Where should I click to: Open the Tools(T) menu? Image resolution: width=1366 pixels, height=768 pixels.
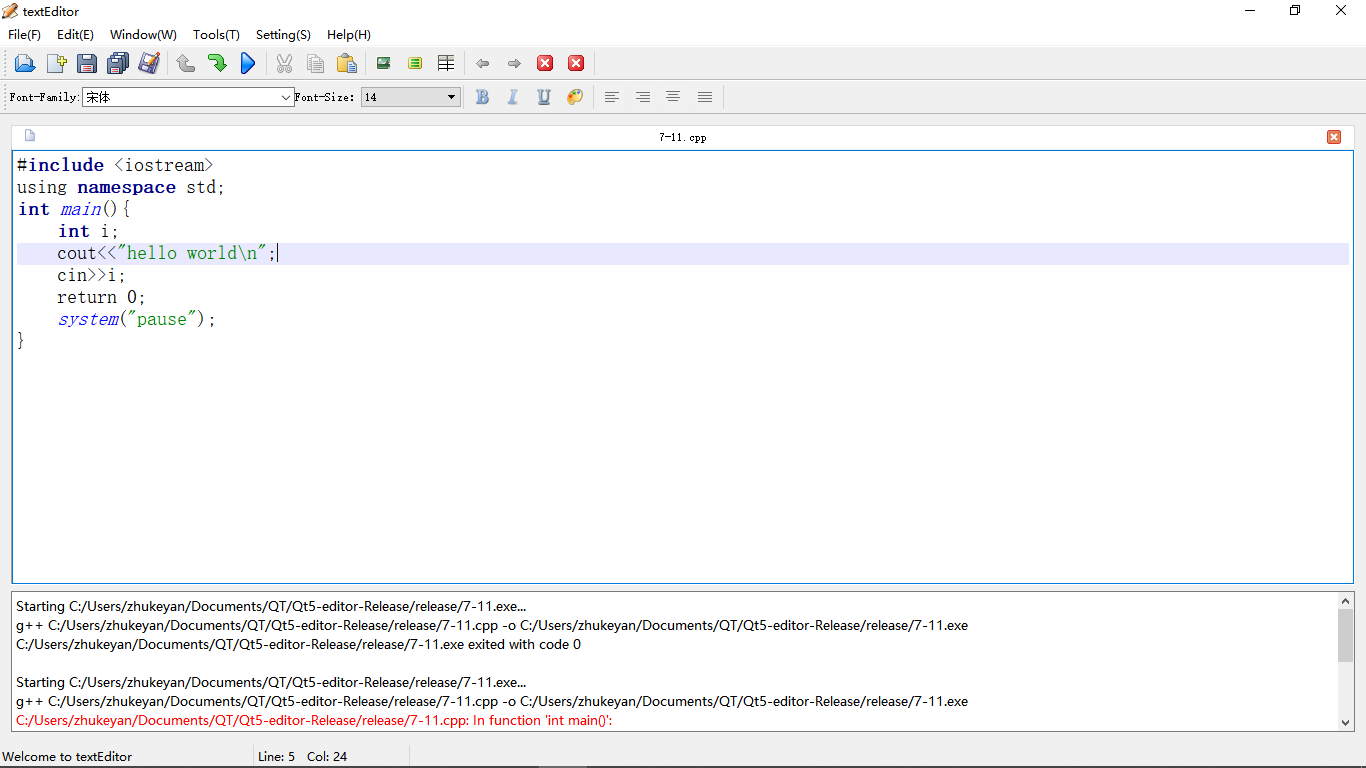click(216, 35)
